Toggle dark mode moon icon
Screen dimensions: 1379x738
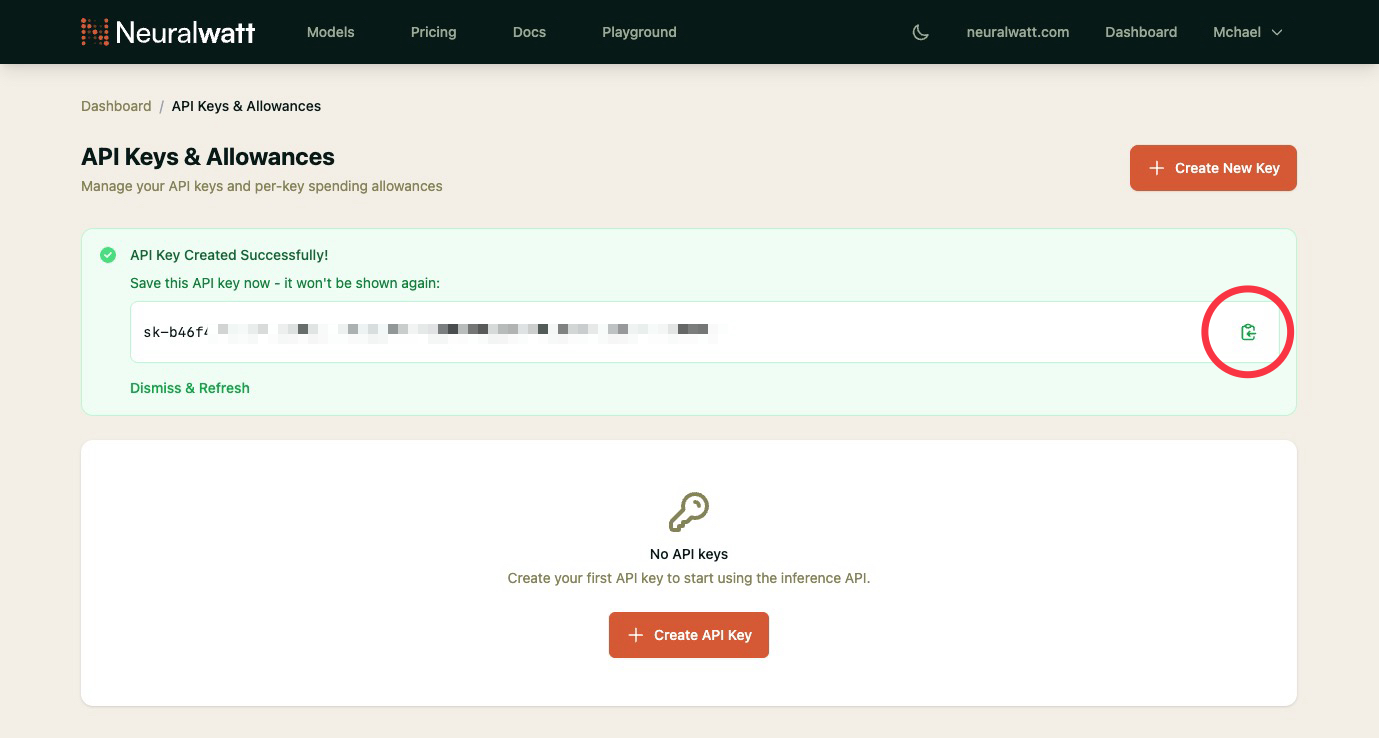pyautogui.click(x=921, y=32)
